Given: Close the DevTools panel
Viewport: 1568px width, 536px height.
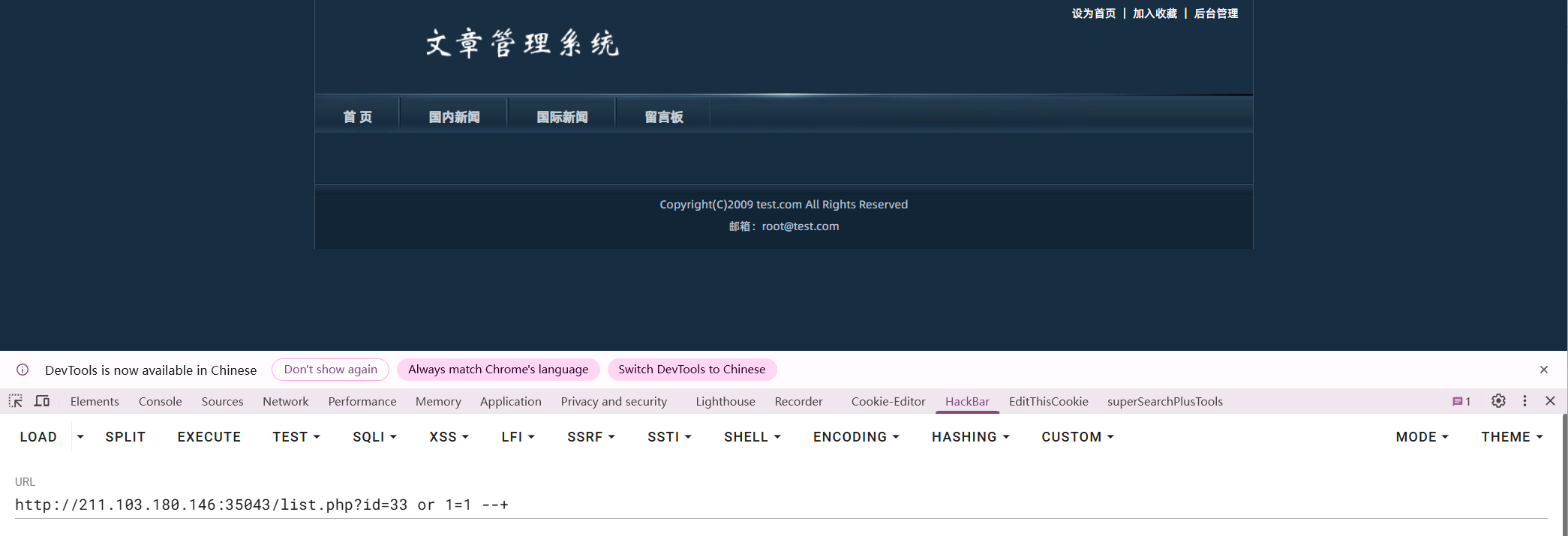Looking at the screenshot, I should pos(1550,401).
